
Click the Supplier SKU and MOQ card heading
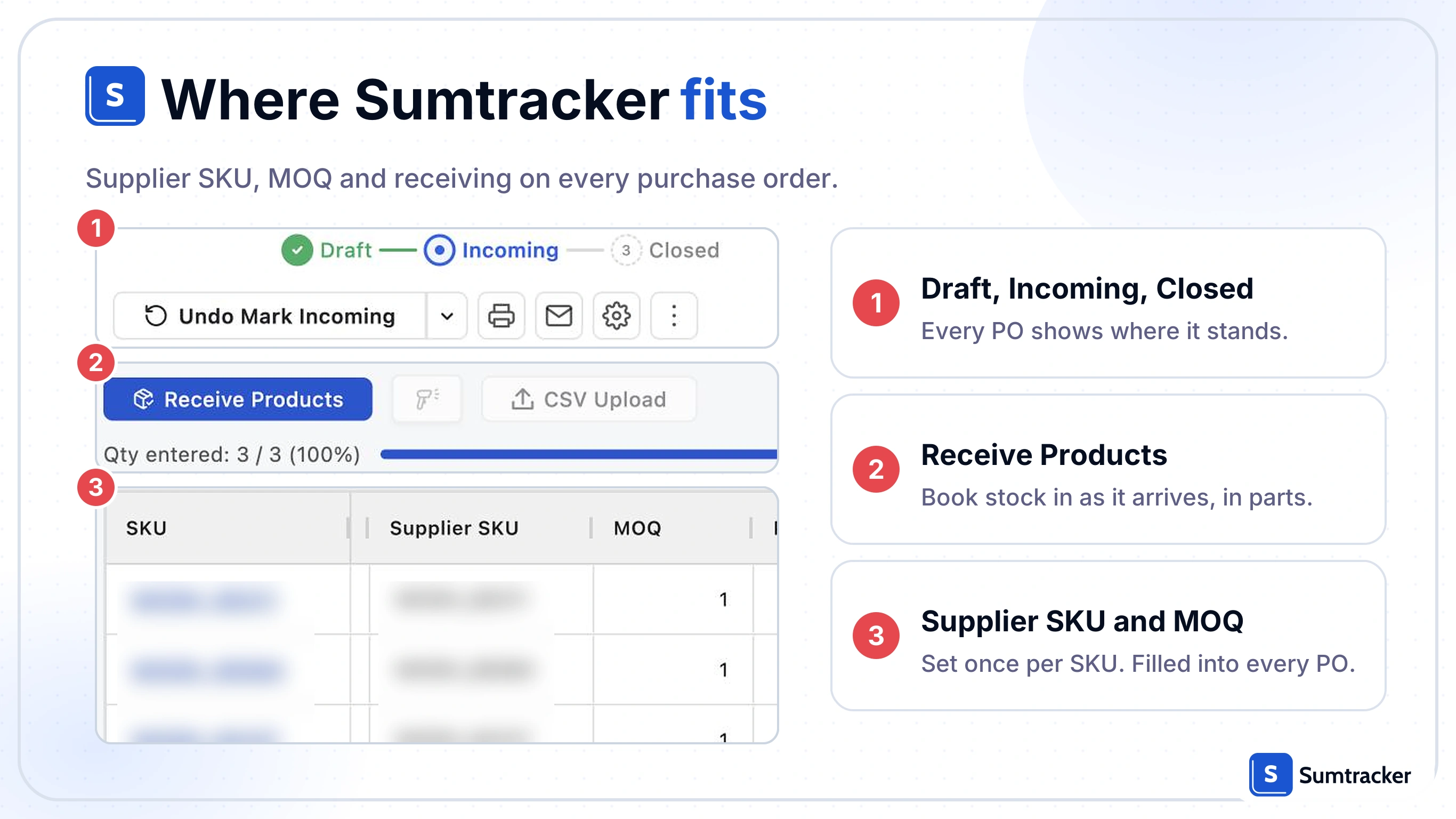[1082, 621]
